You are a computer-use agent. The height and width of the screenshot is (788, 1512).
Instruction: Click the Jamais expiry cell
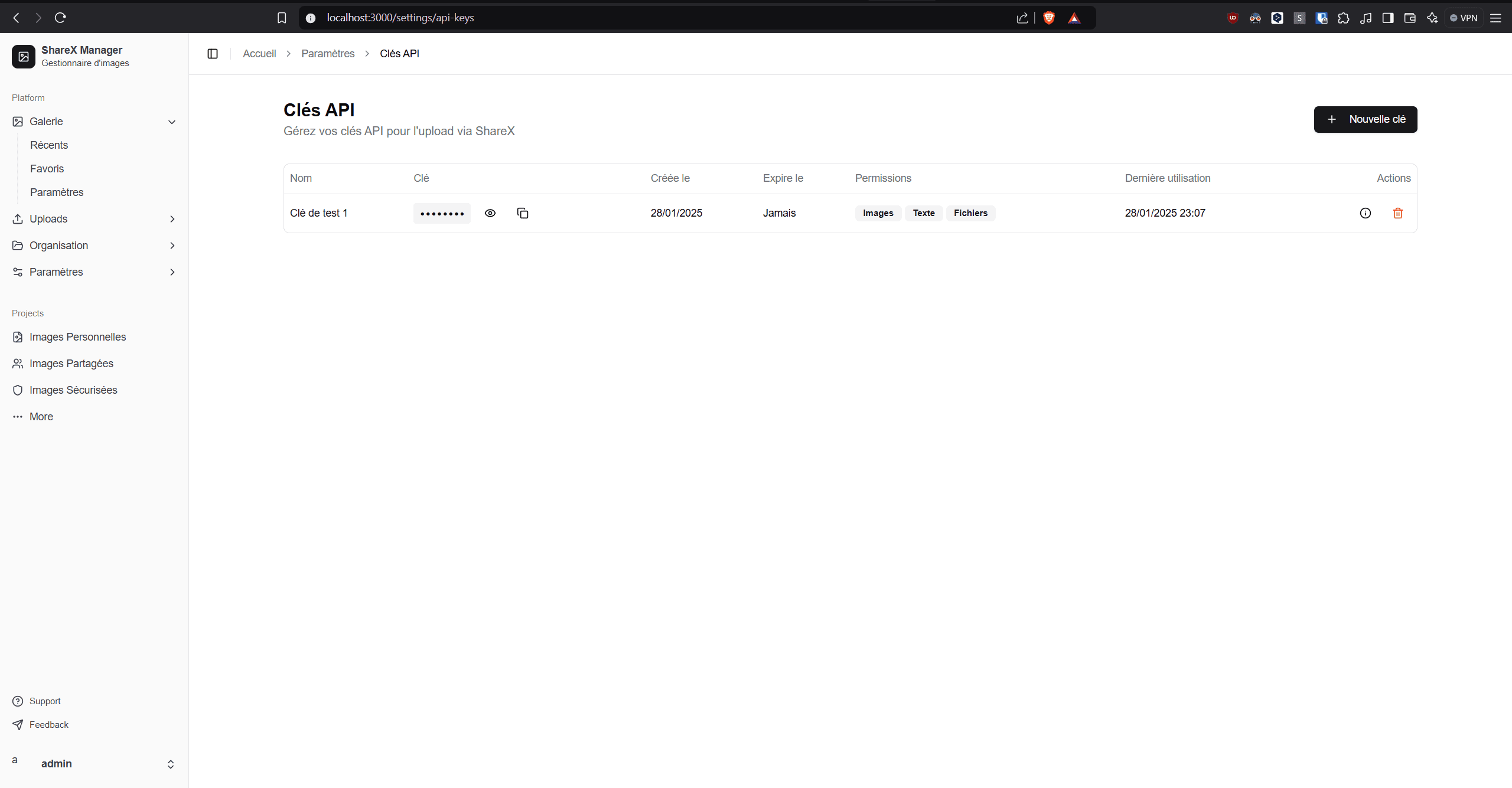[780, 213]
